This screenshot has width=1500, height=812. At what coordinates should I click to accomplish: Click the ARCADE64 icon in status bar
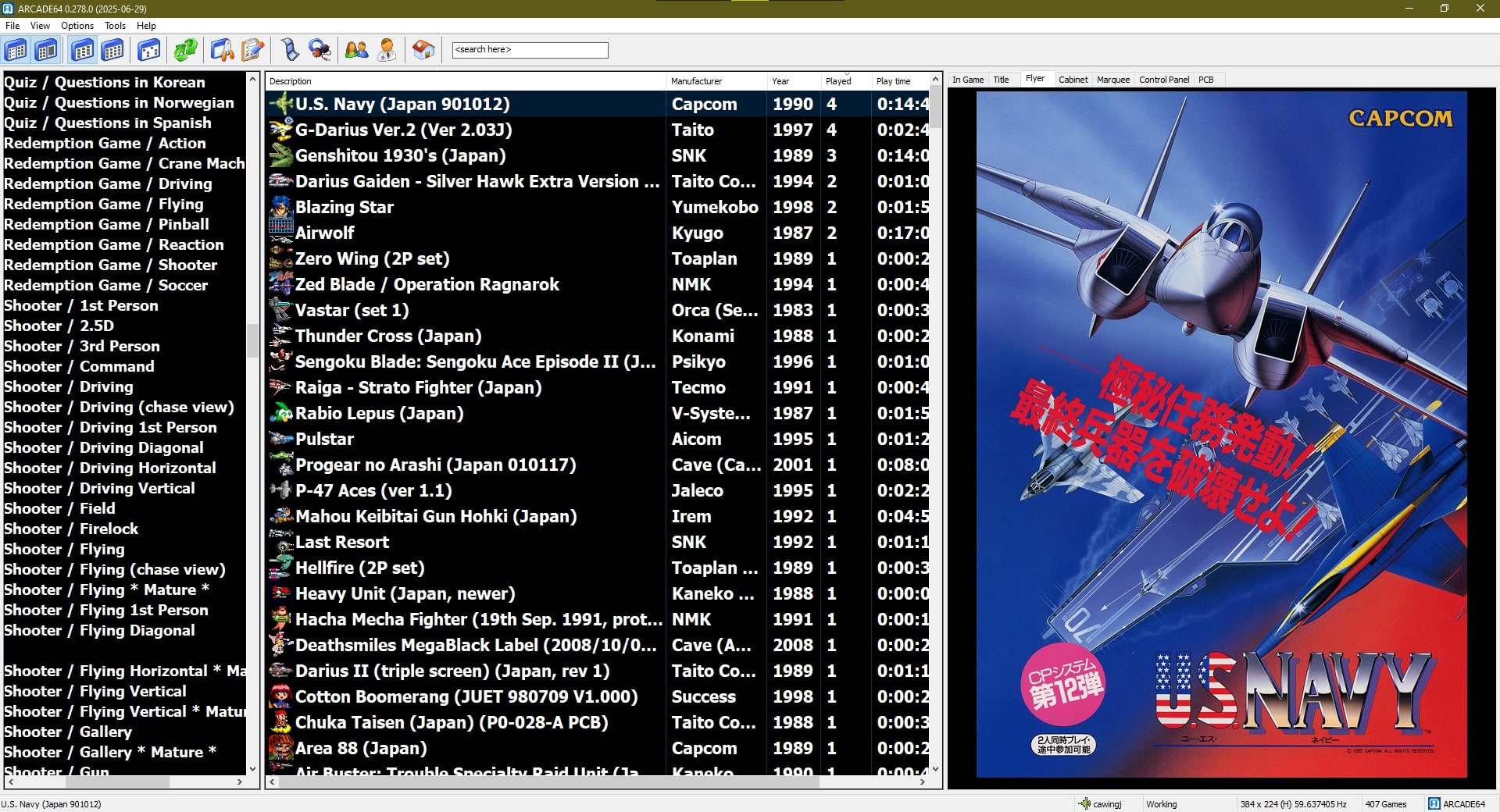1434,803
